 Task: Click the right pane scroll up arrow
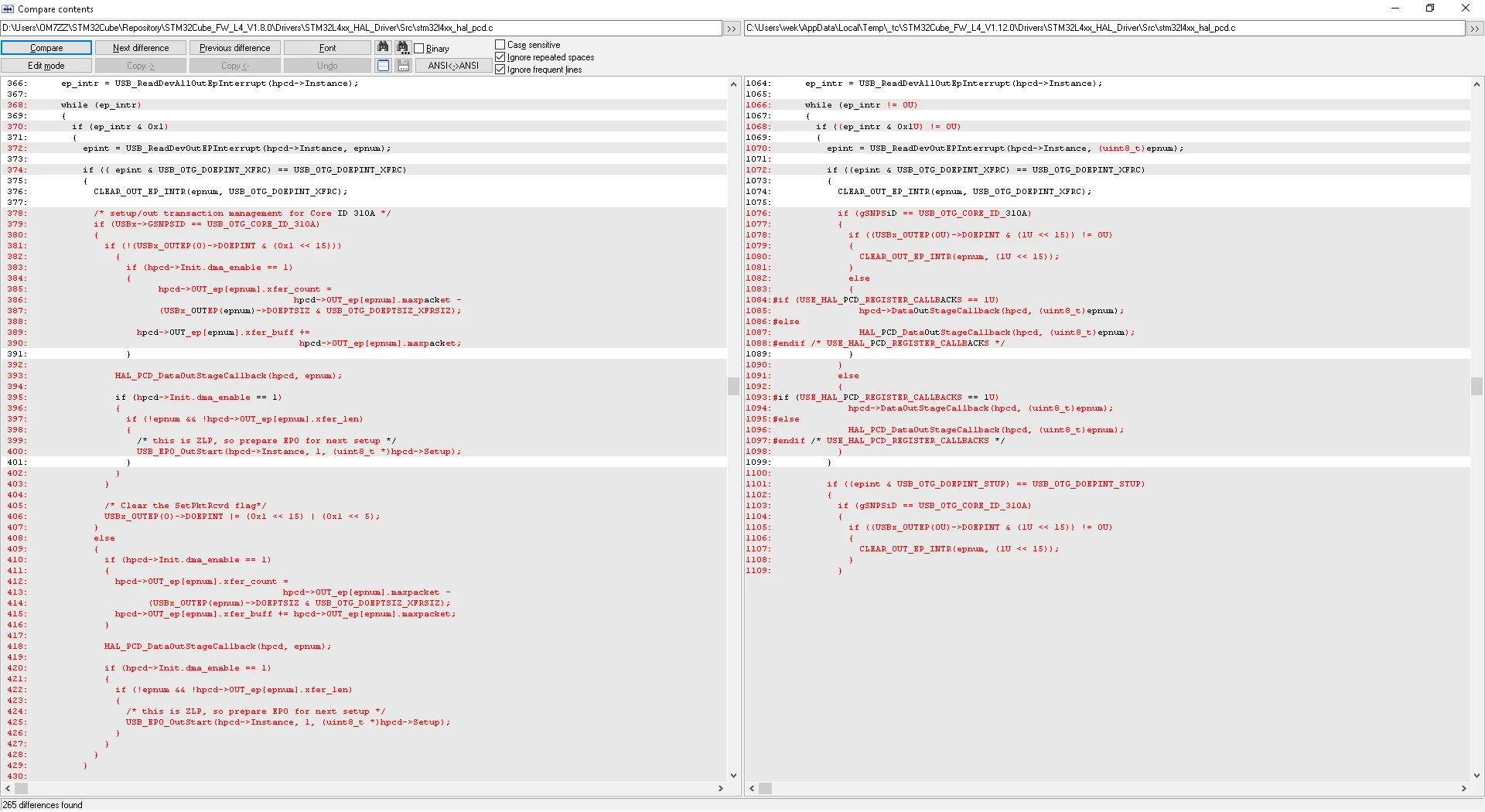pyautogui.click(x=1476, y=84)
